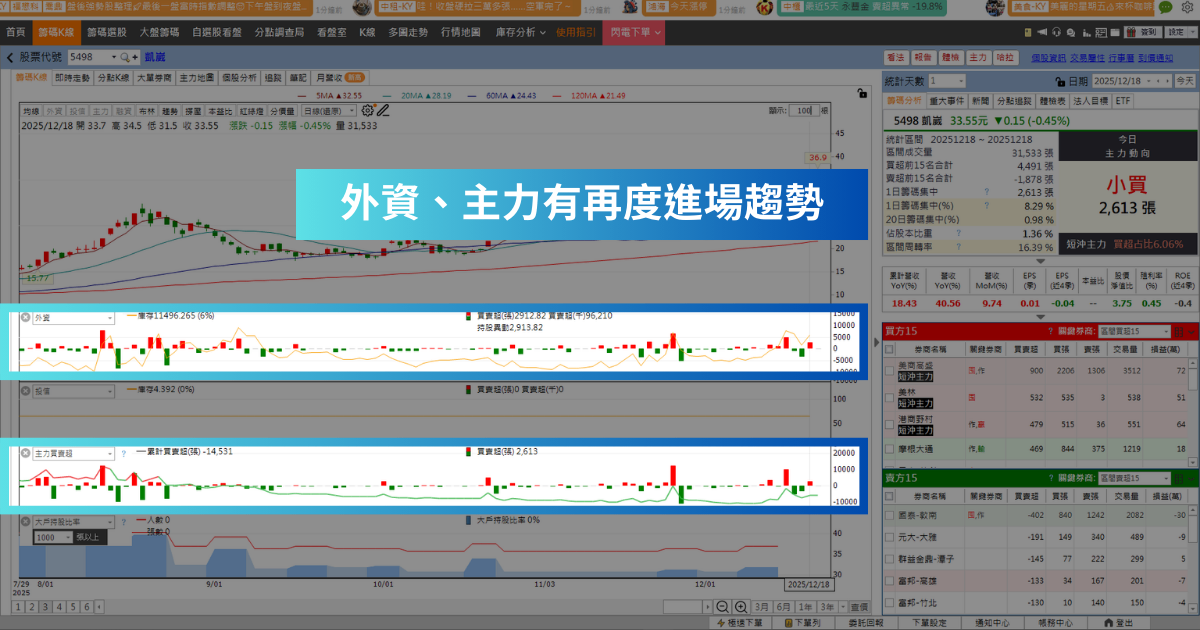Expand the 統計天數 dropdown
The image size is (1200, 630).
947,79
